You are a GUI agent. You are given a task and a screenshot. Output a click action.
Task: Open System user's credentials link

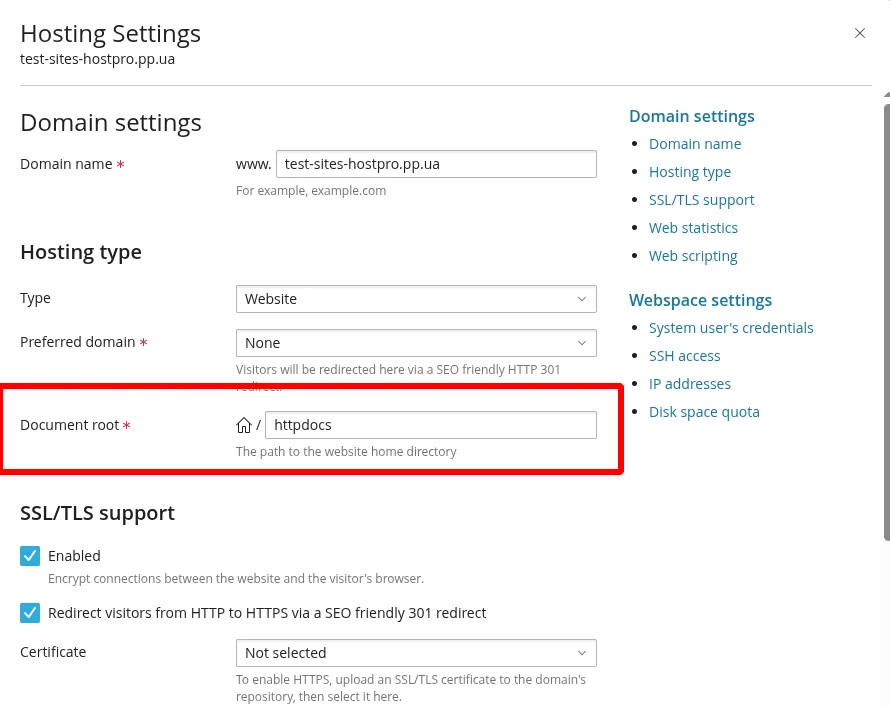(731, 328)
